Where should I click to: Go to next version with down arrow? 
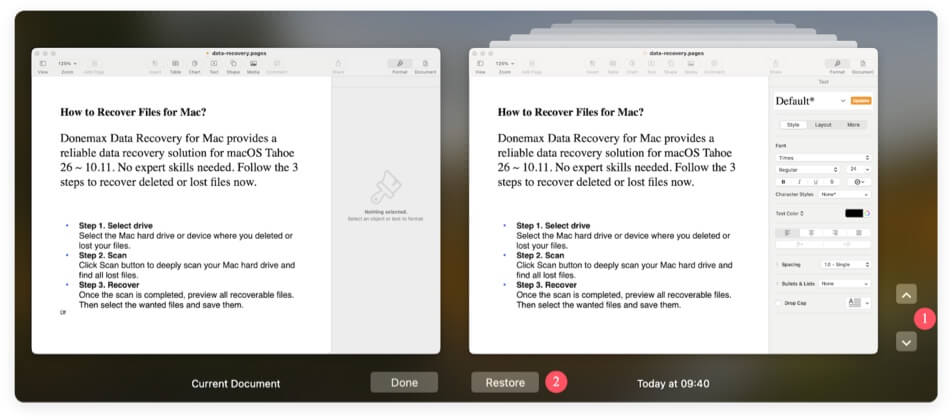906,342
